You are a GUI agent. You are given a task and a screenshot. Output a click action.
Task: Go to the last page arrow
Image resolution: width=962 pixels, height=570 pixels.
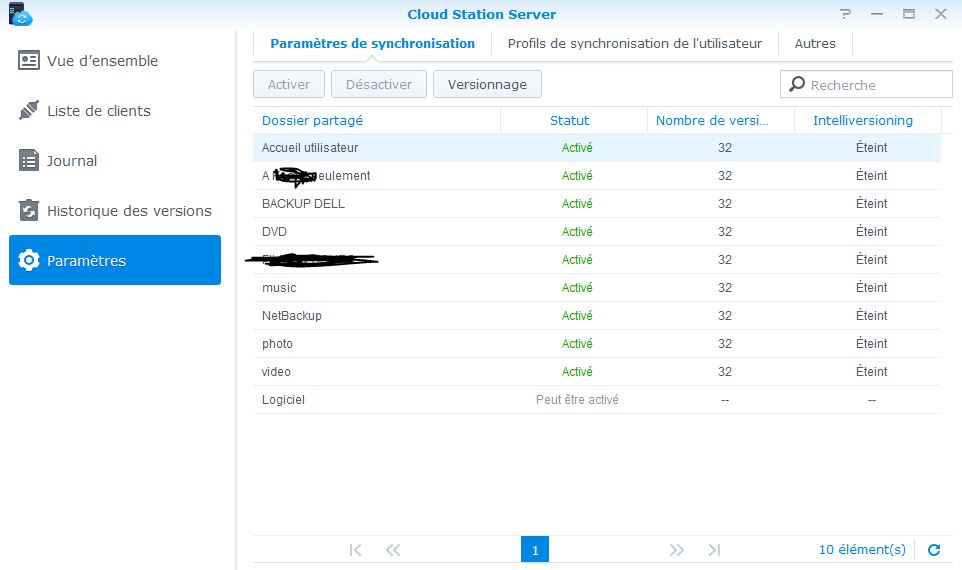tap(714, 550)
